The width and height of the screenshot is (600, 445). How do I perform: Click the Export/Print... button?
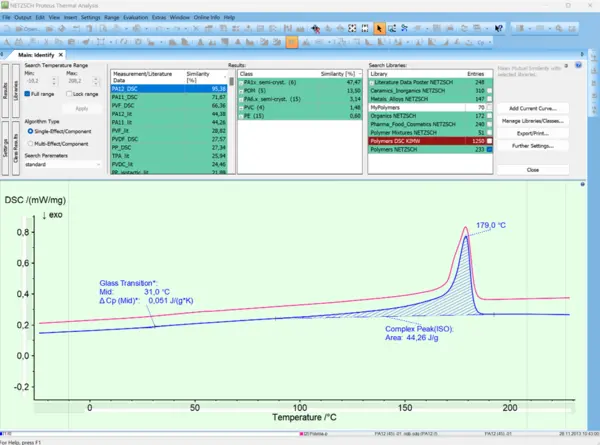(533, 133)
